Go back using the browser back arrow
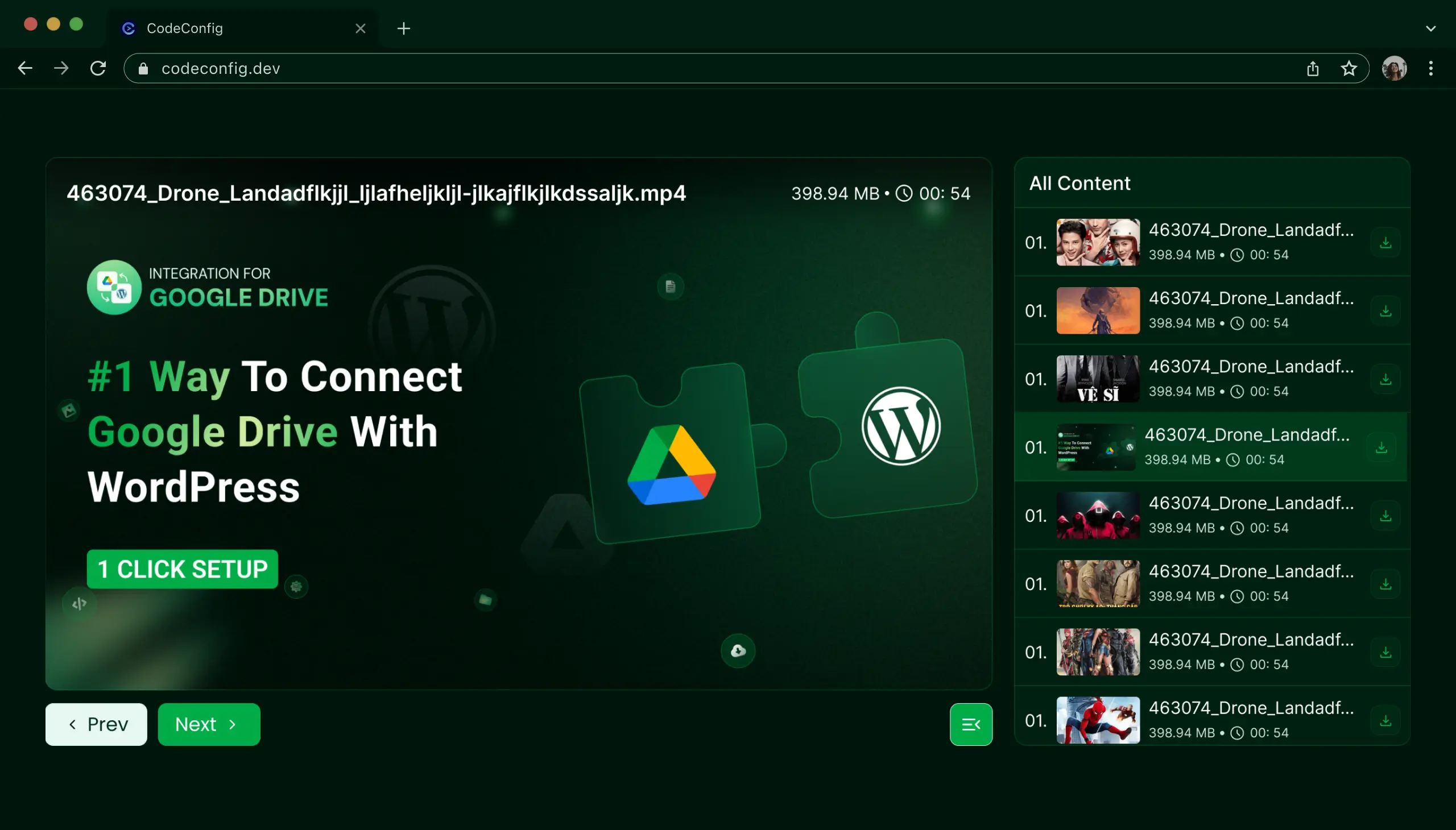Image resolution: width=1456 pixels, height=830 pixels. coord(25,68)
